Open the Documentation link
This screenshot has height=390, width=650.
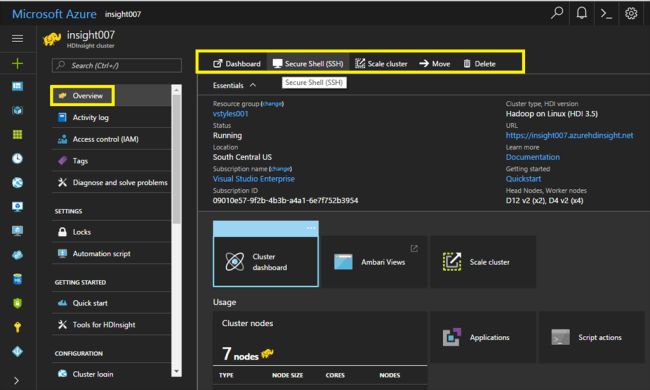pos(533,157)
